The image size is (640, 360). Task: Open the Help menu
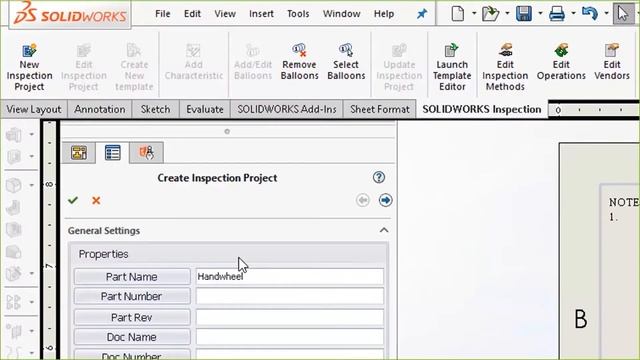tap(384, 14)
